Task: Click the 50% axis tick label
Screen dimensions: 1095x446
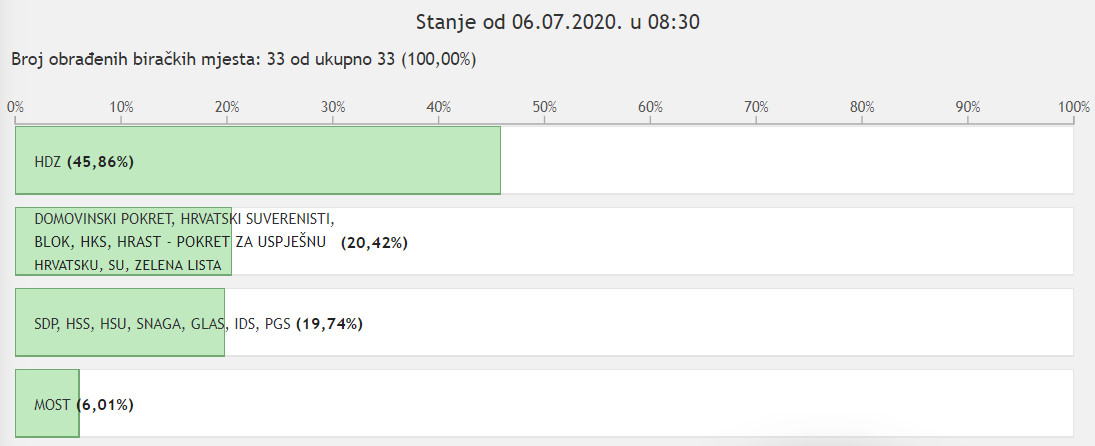Action: (545, 107)
